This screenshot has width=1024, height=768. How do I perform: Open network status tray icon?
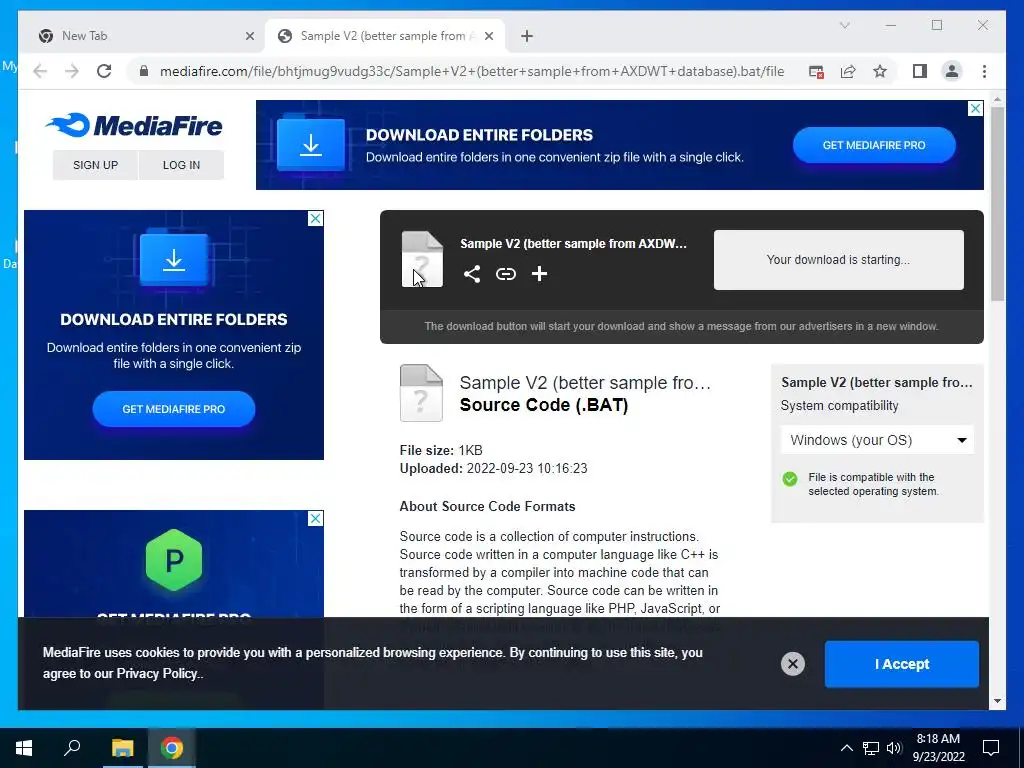(871, 748)
